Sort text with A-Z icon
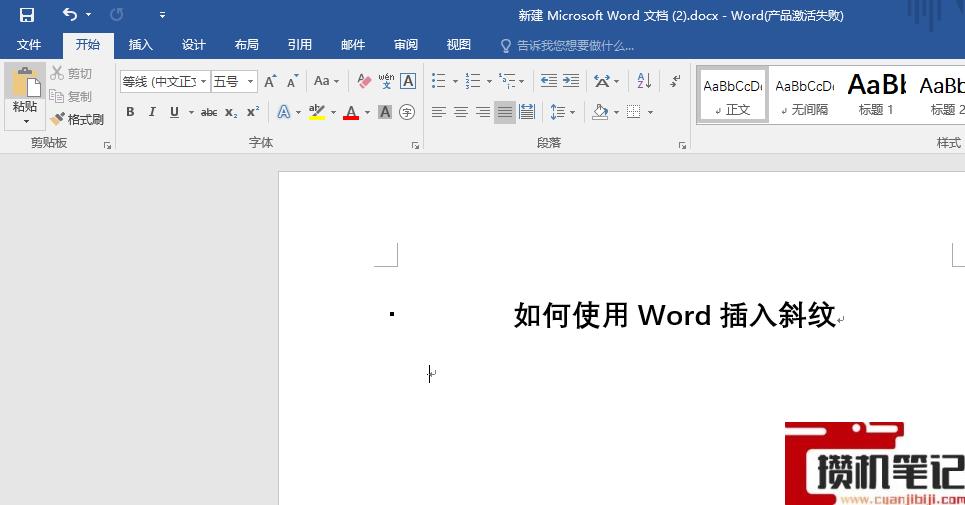This screenshot has height=505, width=965. point(644,81)
